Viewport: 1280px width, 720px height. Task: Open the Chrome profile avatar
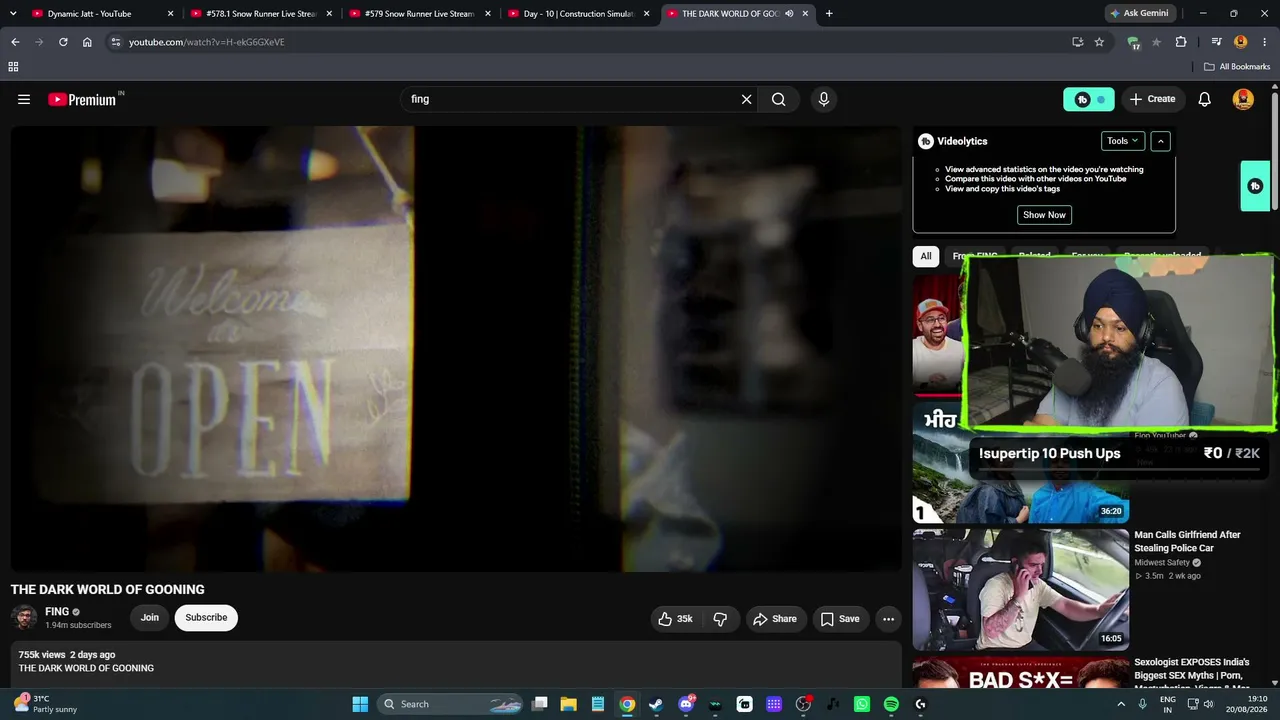[1241, 42]
